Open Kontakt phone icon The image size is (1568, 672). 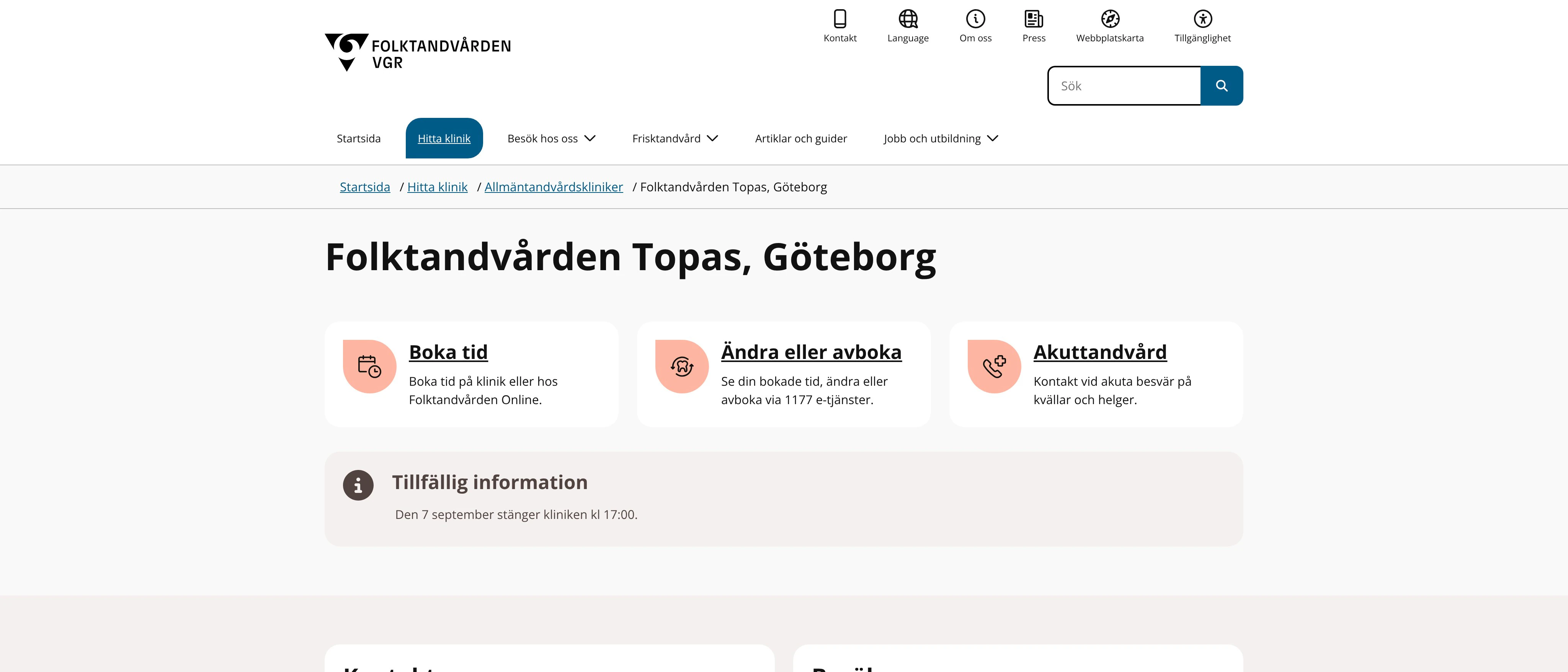click(x=840, y=19)
